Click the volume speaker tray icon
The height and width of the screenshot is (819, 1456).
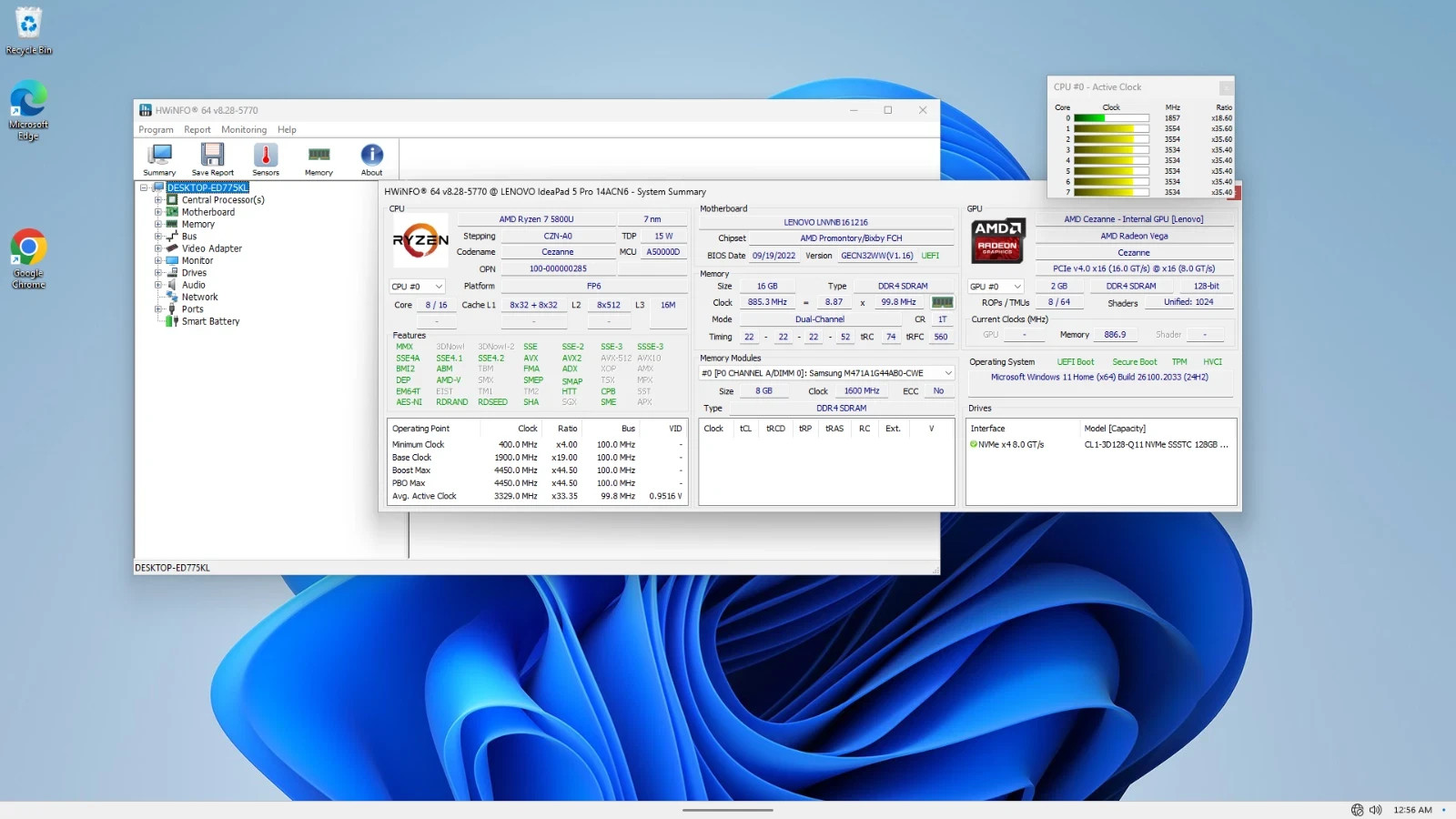click(x=1375, y=810)
